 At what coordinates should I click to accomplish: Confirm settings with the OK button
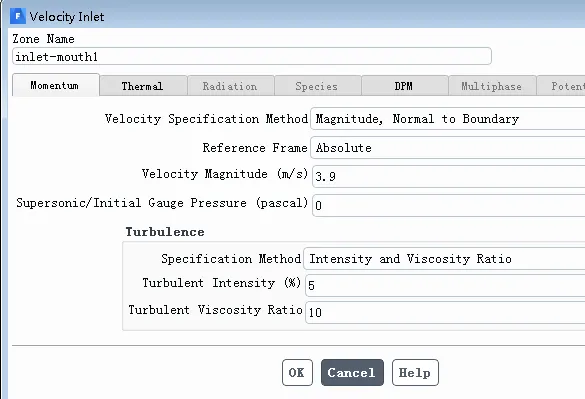click(297, 372)
